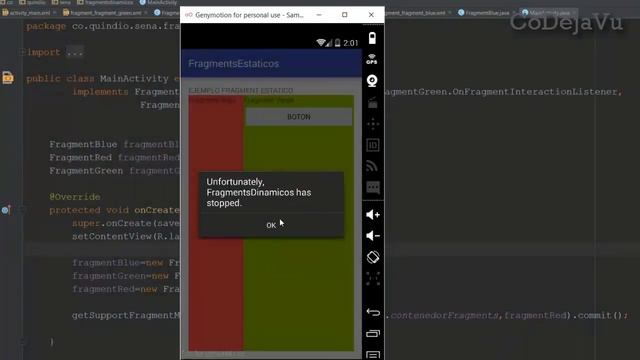Maximize the Genymotion window
Image resolution: width=640 pixels, height=360 pixels.
pyautogui.click(x=344, y=15)
